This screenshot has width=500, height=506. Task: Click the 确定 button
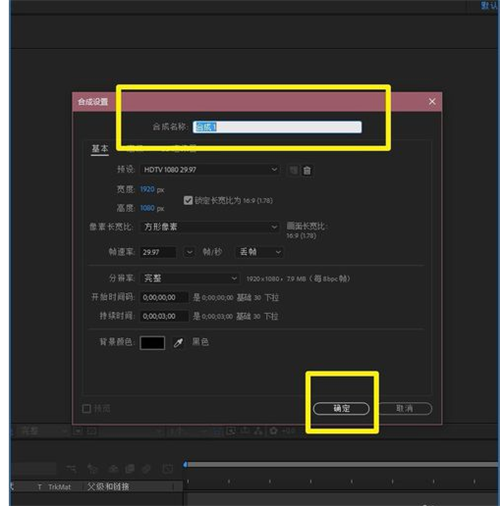(x=341, y=408)
